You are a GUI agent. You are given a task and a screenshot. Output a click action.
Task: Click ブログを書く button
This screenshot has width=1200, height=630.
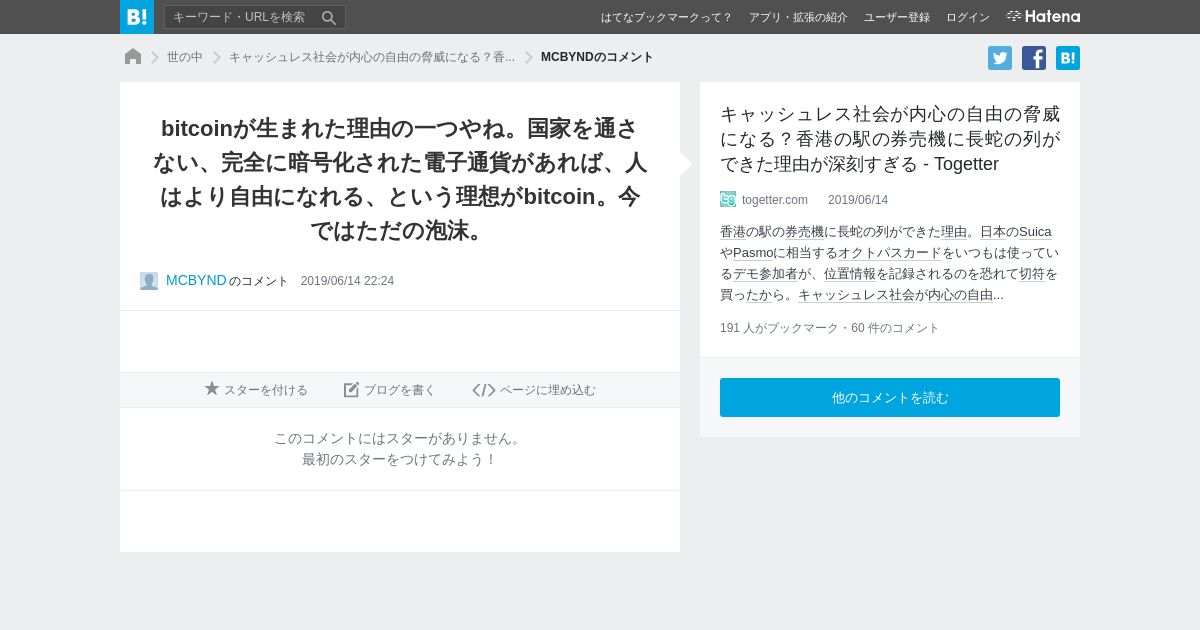(390, 390)
